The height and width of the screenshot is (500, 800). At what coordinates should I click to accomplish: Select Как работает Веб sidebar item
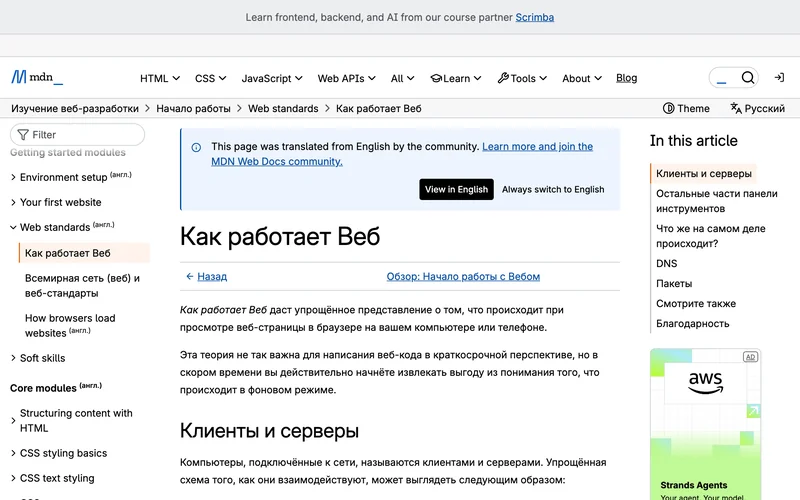[x=84, y=253]
